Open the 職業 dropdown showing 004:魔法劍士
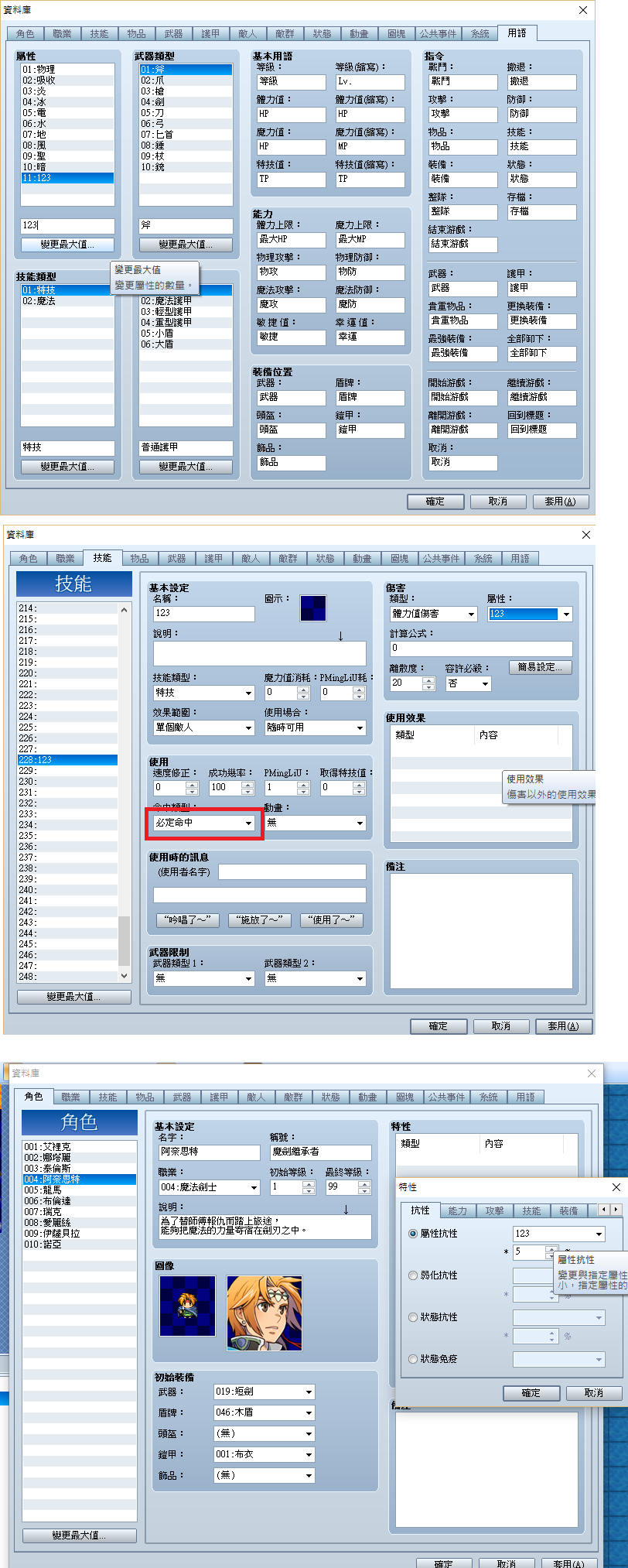The height and width of the screenshot is (1568, 628). click(x=210, y=1187)
